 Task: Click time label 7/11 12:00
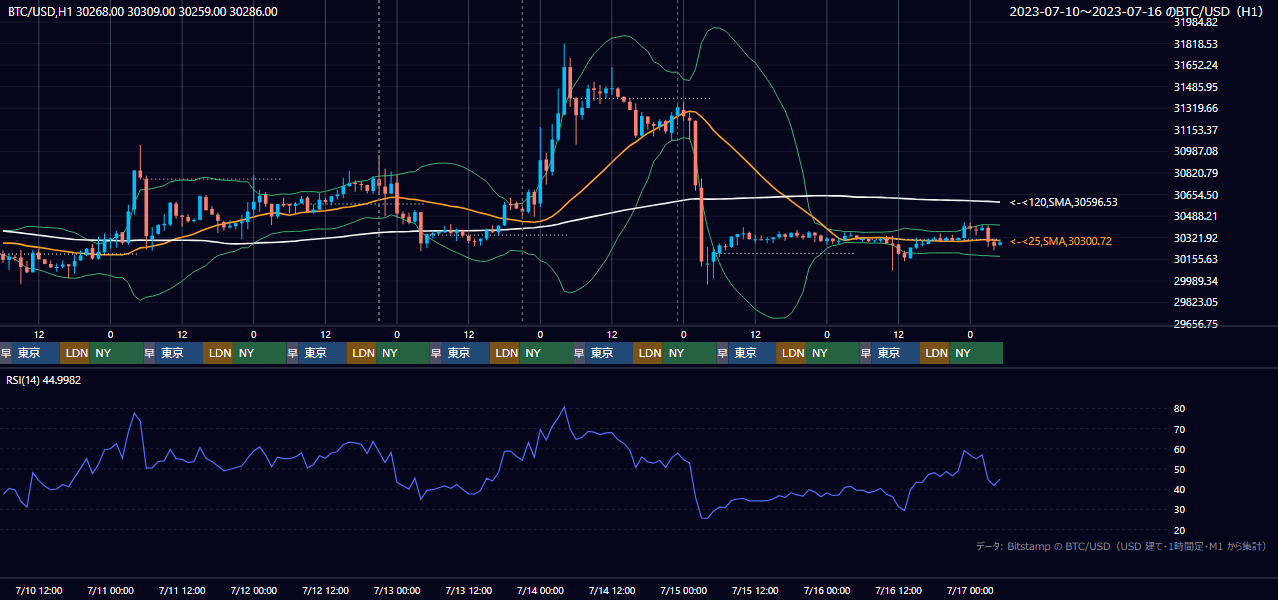point(182,590)
